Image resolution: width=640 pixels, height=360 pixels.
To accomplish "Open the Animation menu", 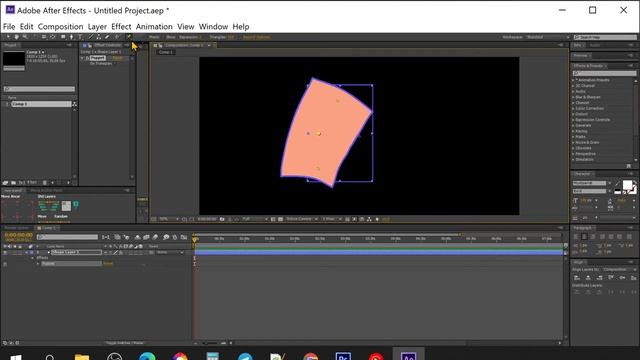I will click(x=154, y=27).
